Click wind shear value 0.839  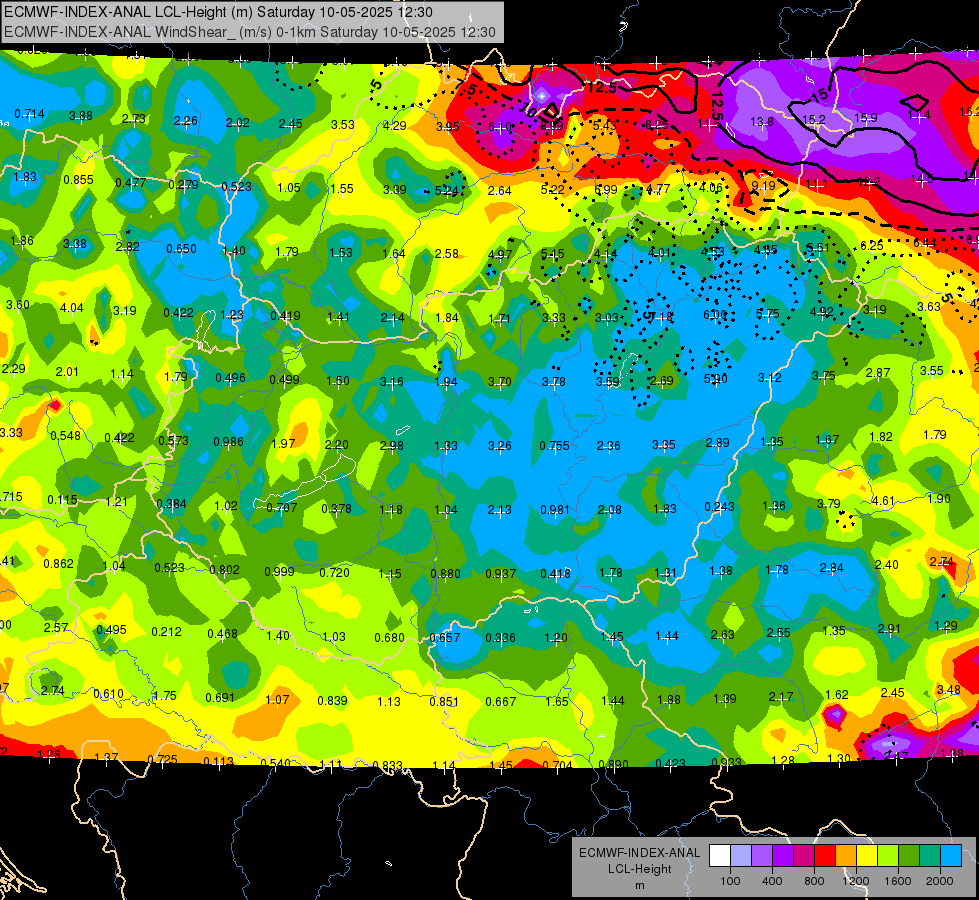[332, 701]
